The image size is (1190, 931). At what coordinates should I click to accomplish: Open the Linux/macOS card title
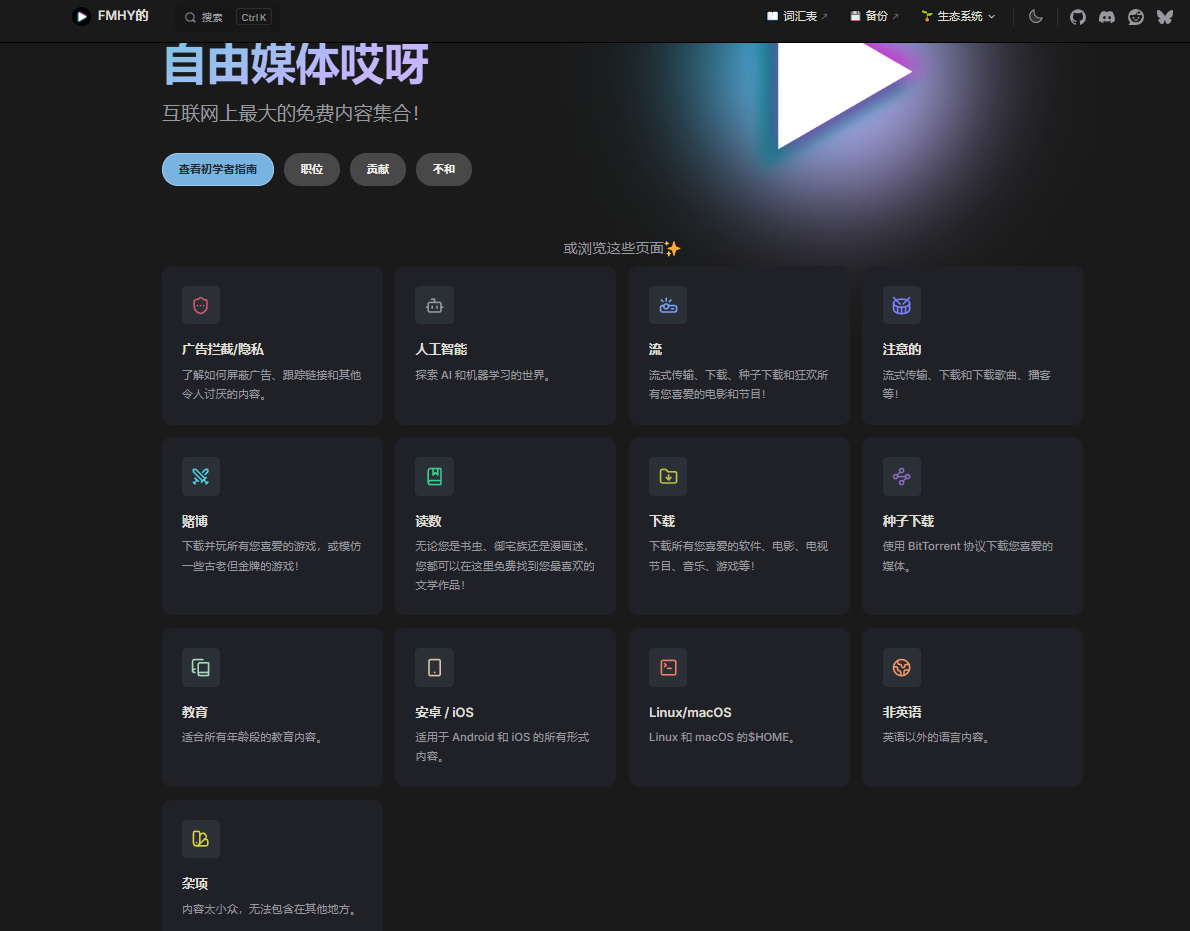click(690, 712)
